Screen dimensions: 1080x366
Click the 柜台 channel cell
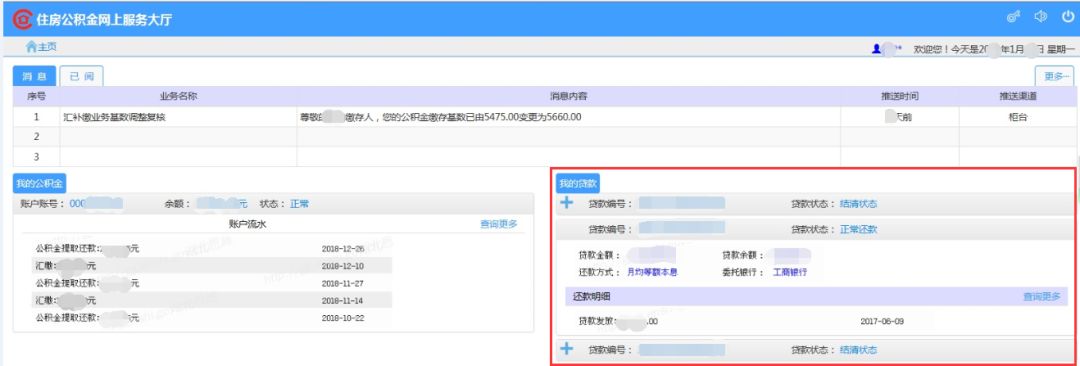pyautogui.click(x=1017, y=117)
